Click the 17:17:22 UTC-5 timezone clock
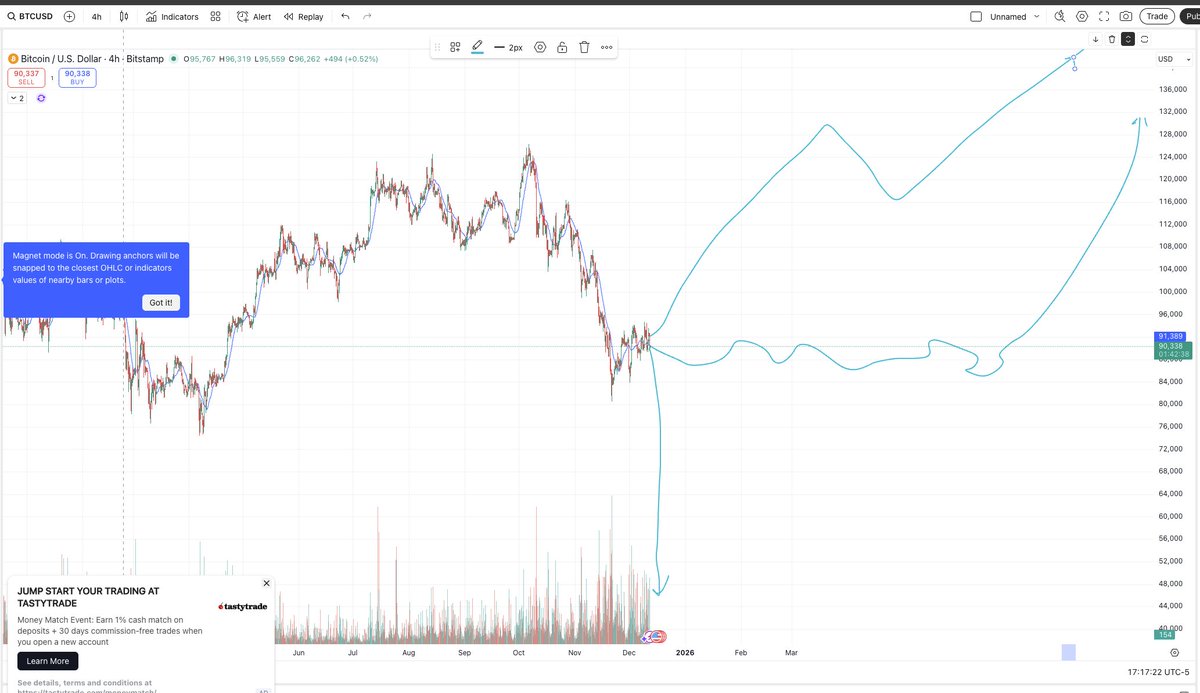 (x=1158, y=672)
